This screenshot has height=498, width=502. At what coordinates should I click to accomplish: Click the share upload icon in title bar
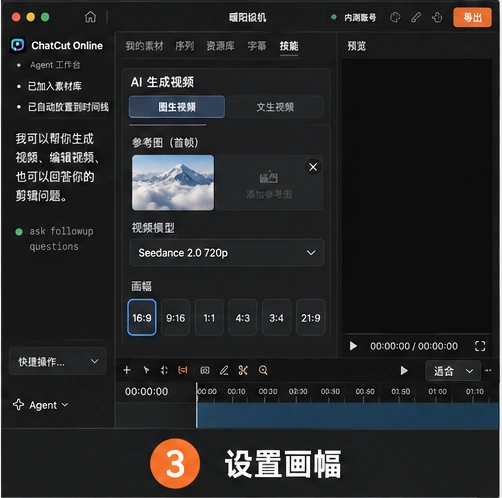pyautogui.click(x=437, y=17)
